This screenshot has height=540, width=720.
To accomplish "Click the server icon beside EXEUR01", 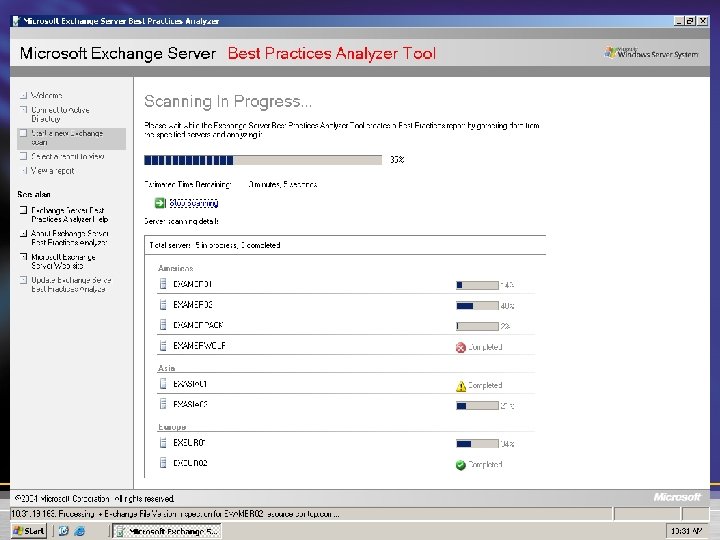I will pyautogui.click(x=163, y=443).
